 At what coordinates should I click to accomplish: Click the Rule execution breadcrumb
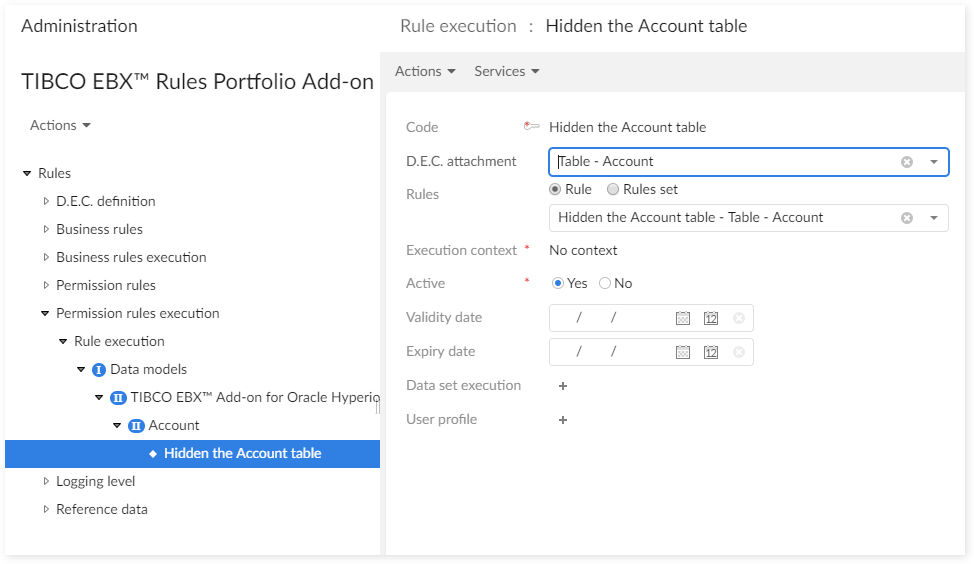point(458,26)
